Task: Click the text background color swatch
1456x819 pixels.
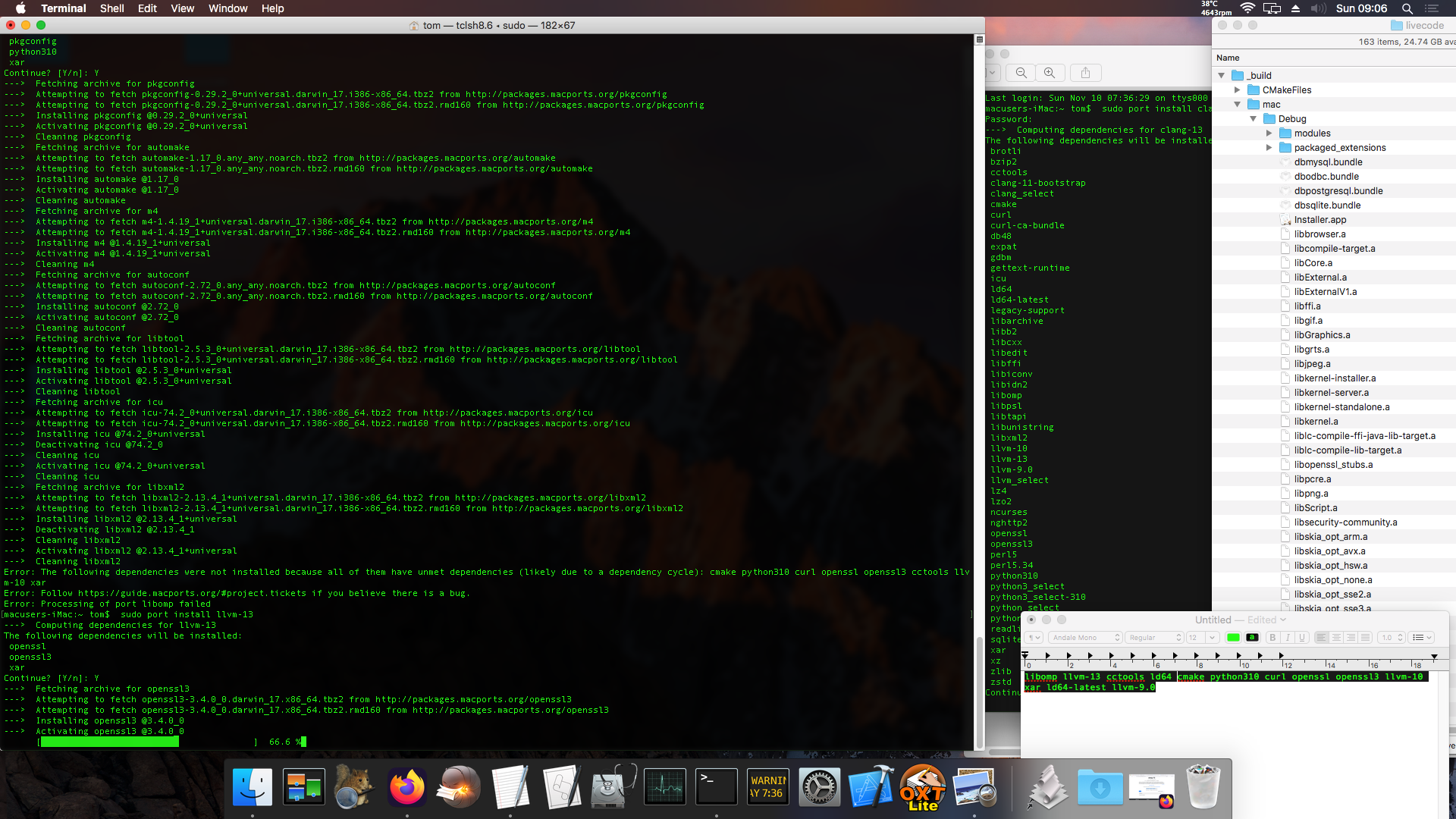Action: [1252, 638]
